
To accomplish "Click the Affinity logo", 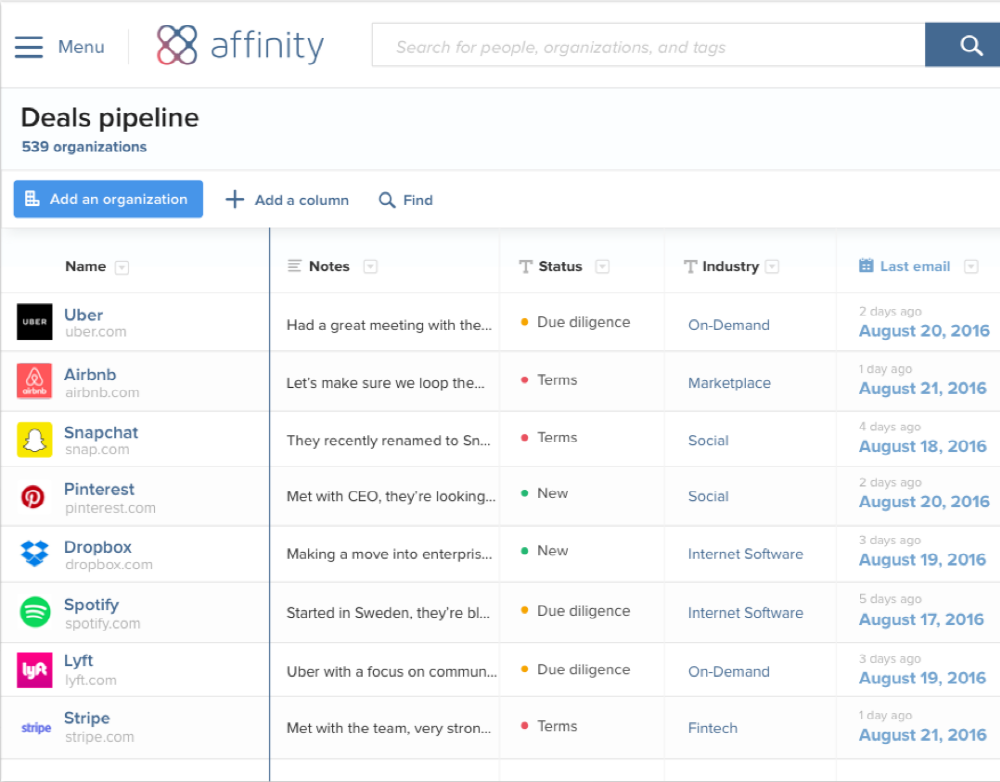I will point(241,46).
